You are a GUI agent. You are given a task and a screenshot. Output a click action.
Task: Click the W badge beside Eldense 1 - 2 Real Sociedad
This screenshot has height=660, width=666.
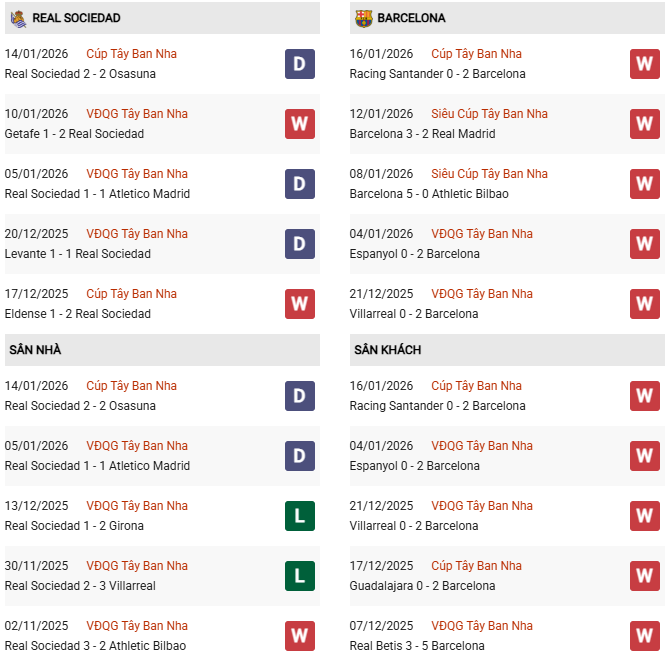[x=299, y=304]
